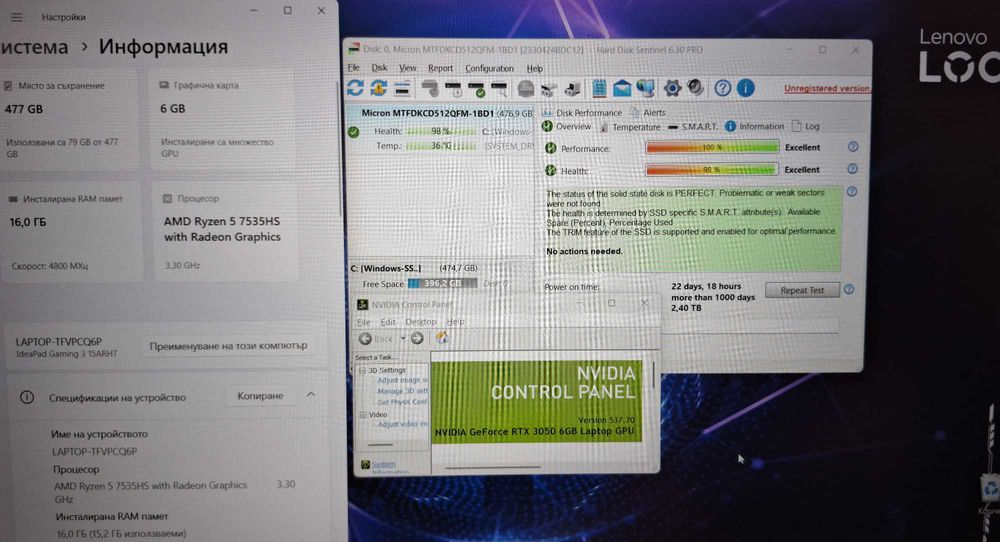This screenshot has width=1000, height=542.
Task: Switch to the Disk Performance tab
Action: point(582,113)
